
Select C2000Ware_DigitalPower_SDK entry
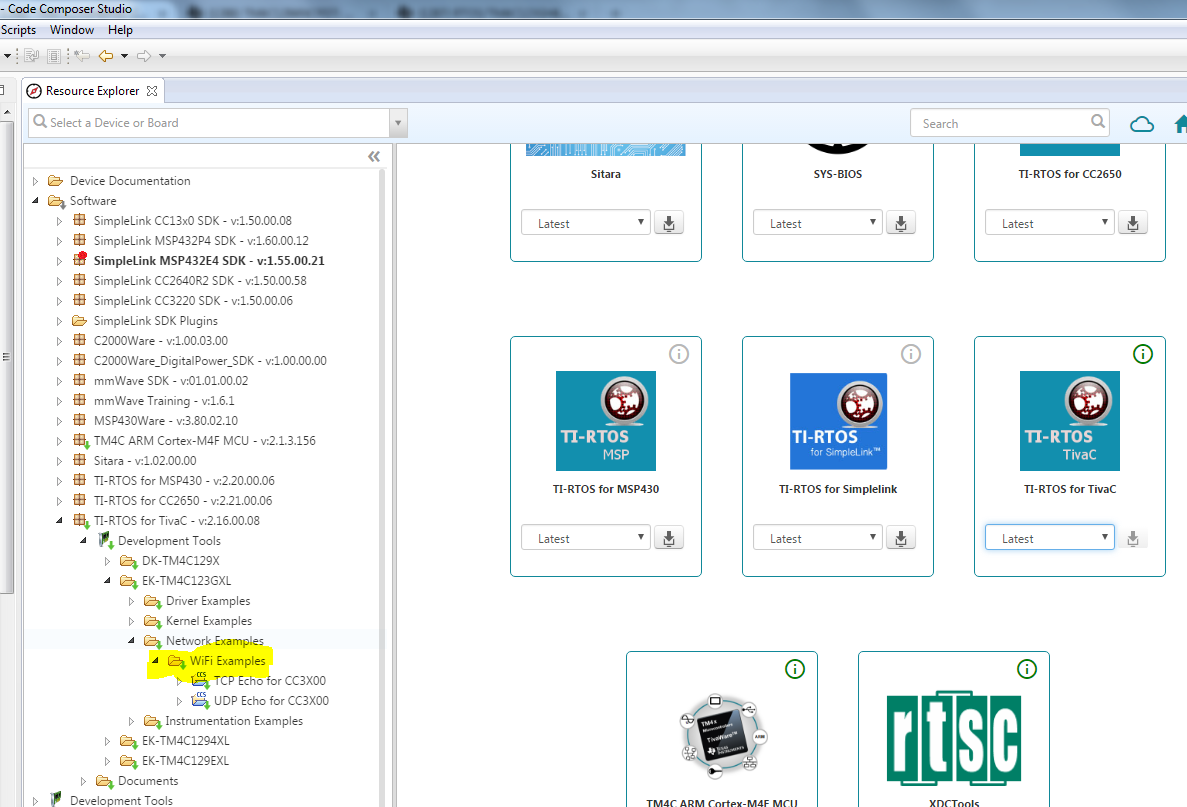(210, 360)
